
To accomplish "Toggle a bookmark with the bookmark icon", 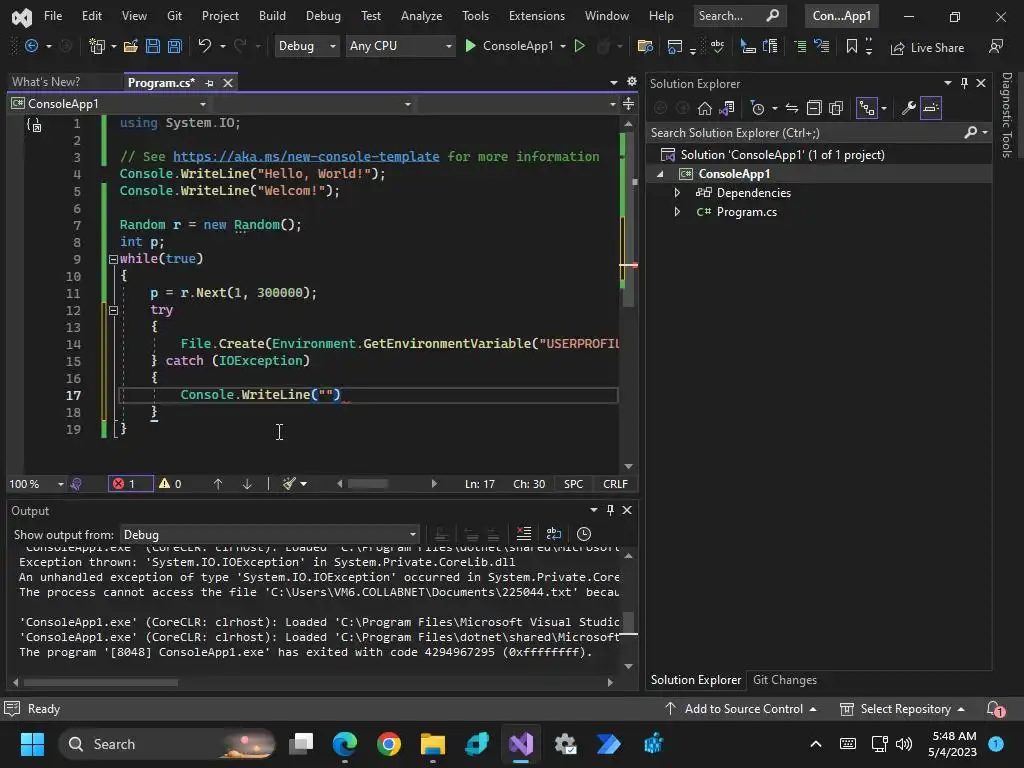I will pos(852,46).
